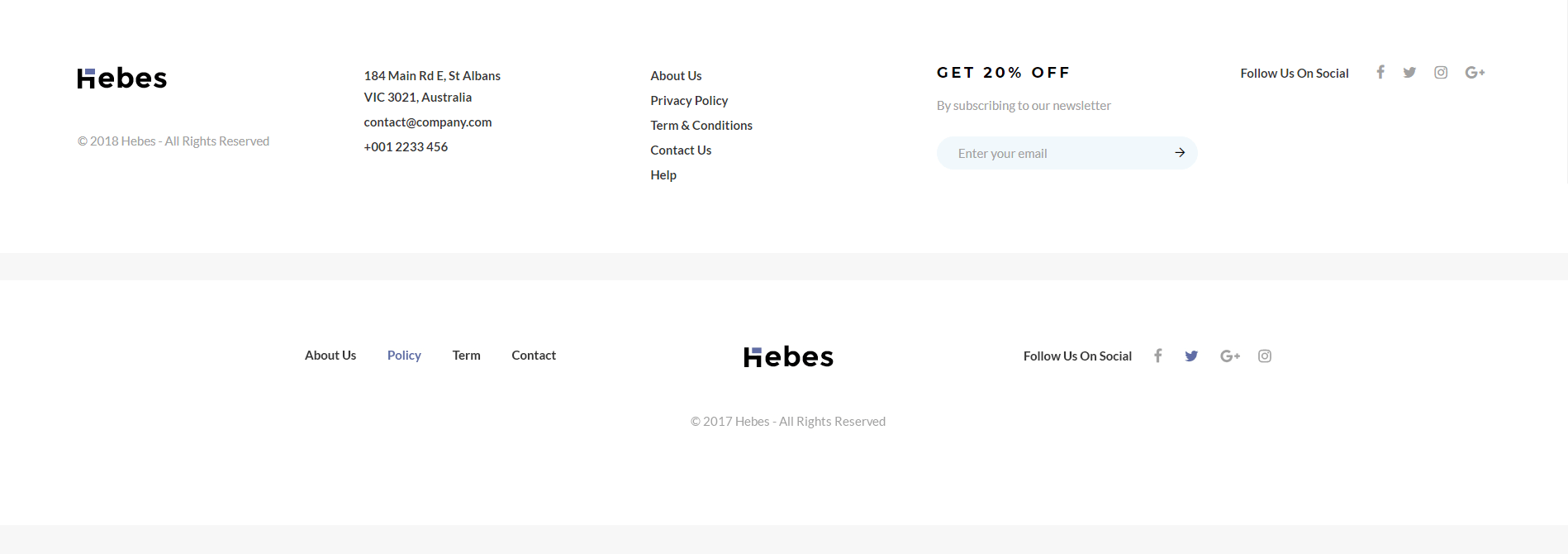Open Instagram icon in top footer
Screen dimensions: 1568x554
tap(1441, 73)
